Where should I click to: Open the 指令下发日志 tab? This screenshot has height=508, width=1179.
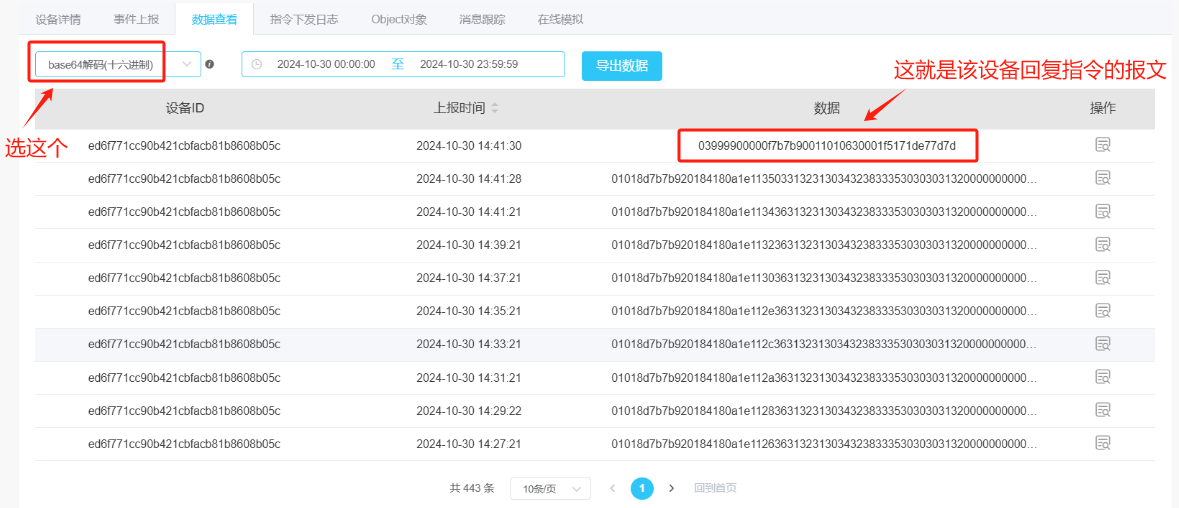coord(304,19)
